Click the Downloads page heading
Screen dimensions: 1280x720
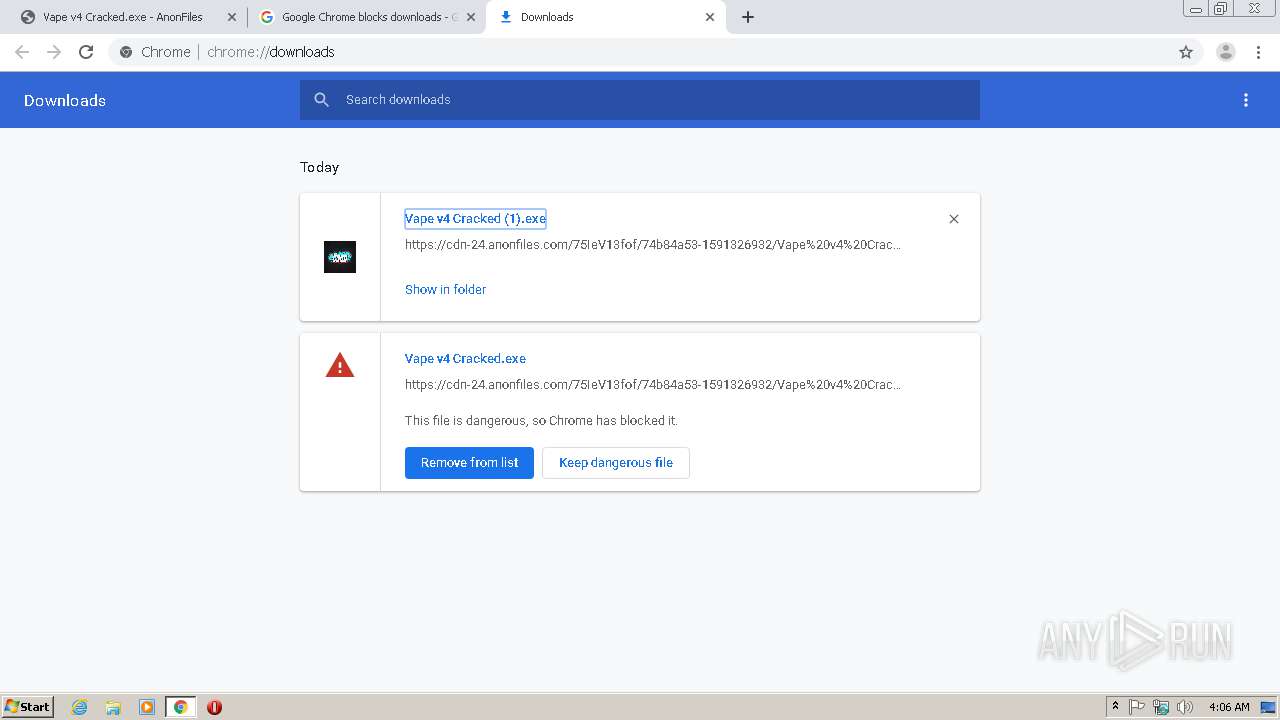65,101
